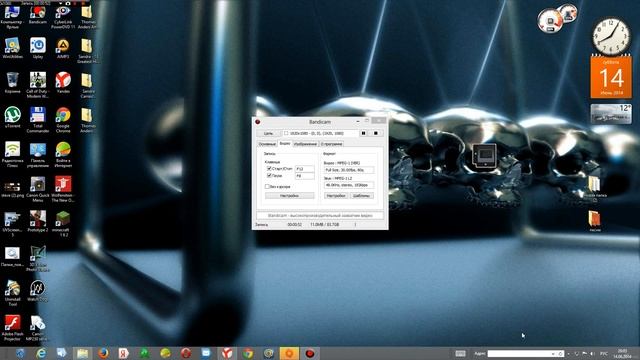
Task: Open the Call of Duty shortcut
Action: 38,85
